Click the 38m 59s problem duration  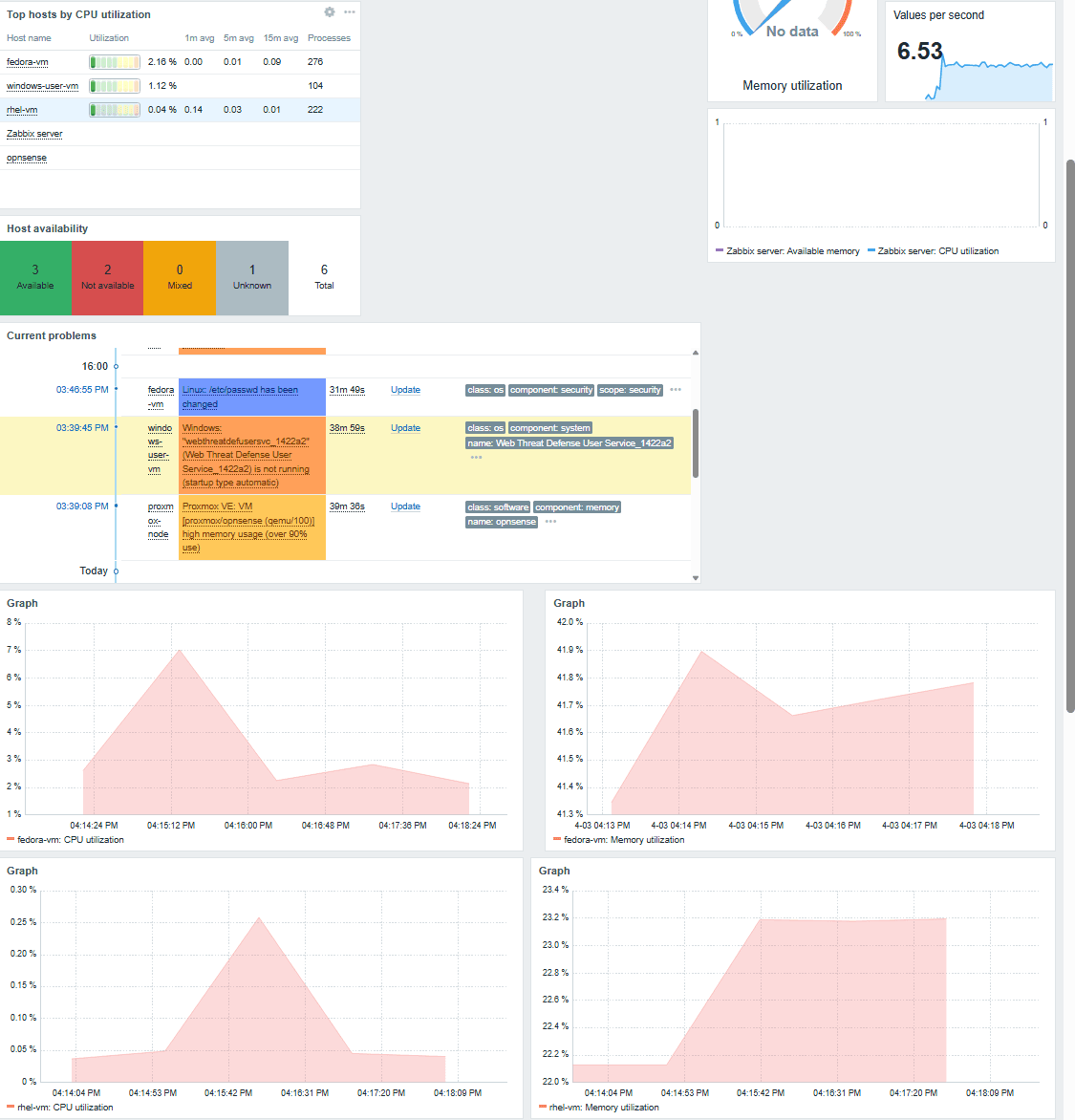[x=347, y=428]
